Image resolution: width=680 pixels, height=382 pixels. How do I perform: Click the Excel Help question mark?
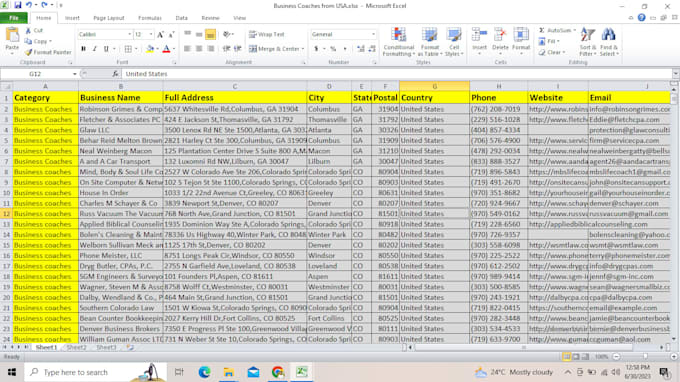coord(641,18)
